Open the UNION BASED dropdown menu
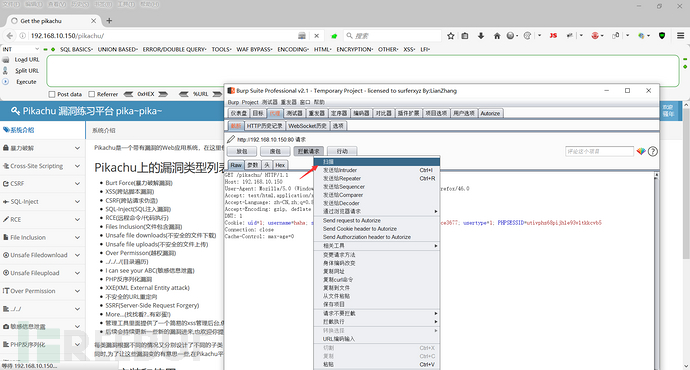The height and width of the screenshot is (370, 690). pos(117,49)
